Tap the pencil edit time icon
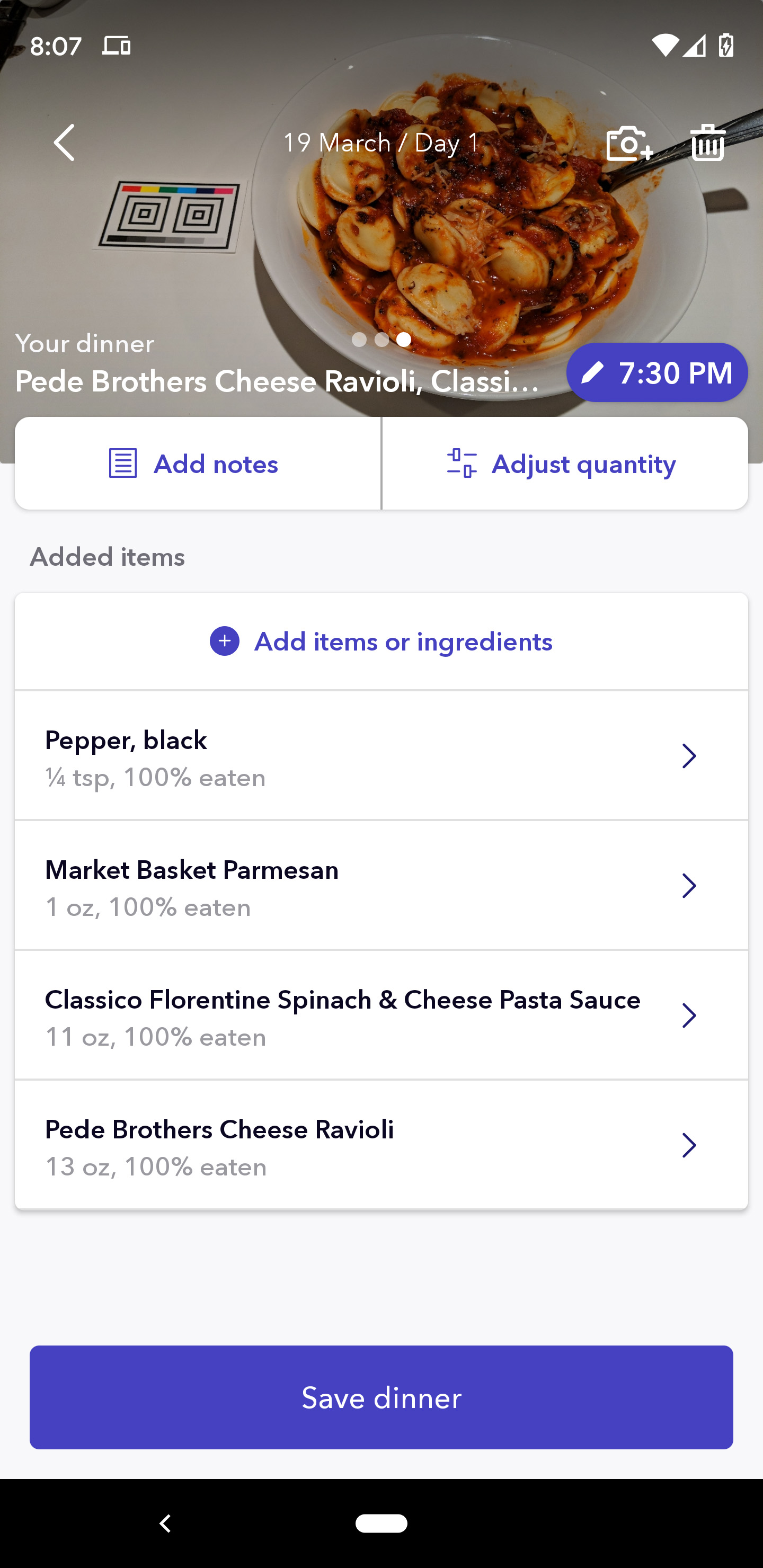 tap(592, 372)
